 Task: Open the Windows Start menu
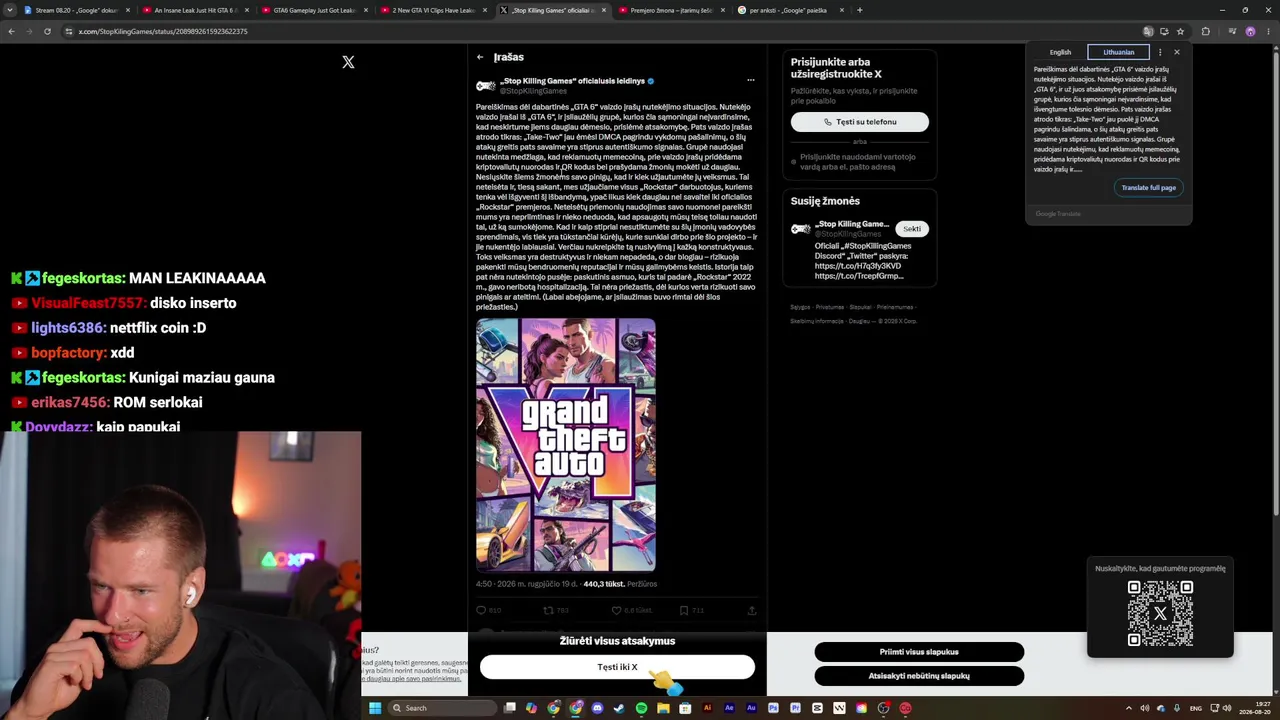pyautogui.click(x=375, y=708)
